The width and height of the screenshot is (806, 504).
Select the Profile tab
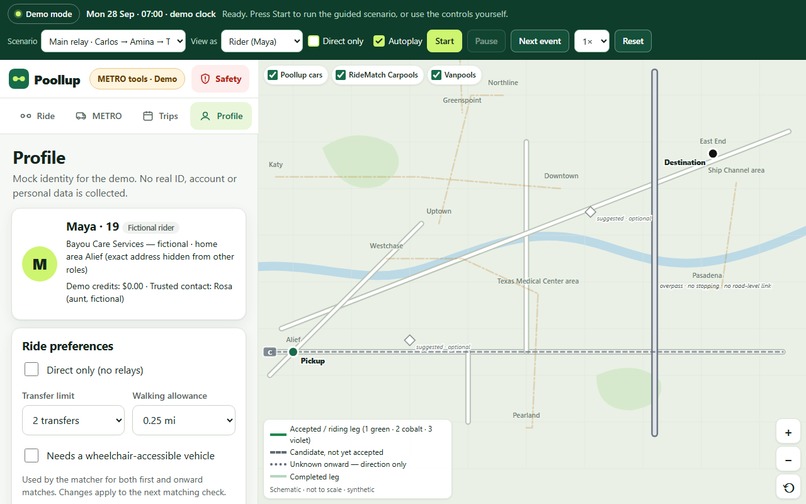pyautogui.click(x=221, y=116)
